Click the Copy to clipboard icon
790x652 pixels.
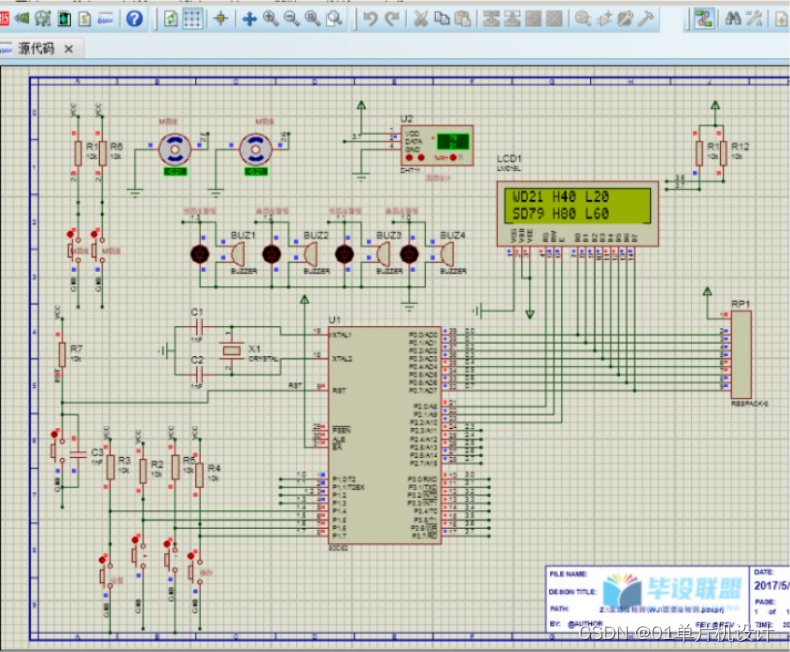442,19
